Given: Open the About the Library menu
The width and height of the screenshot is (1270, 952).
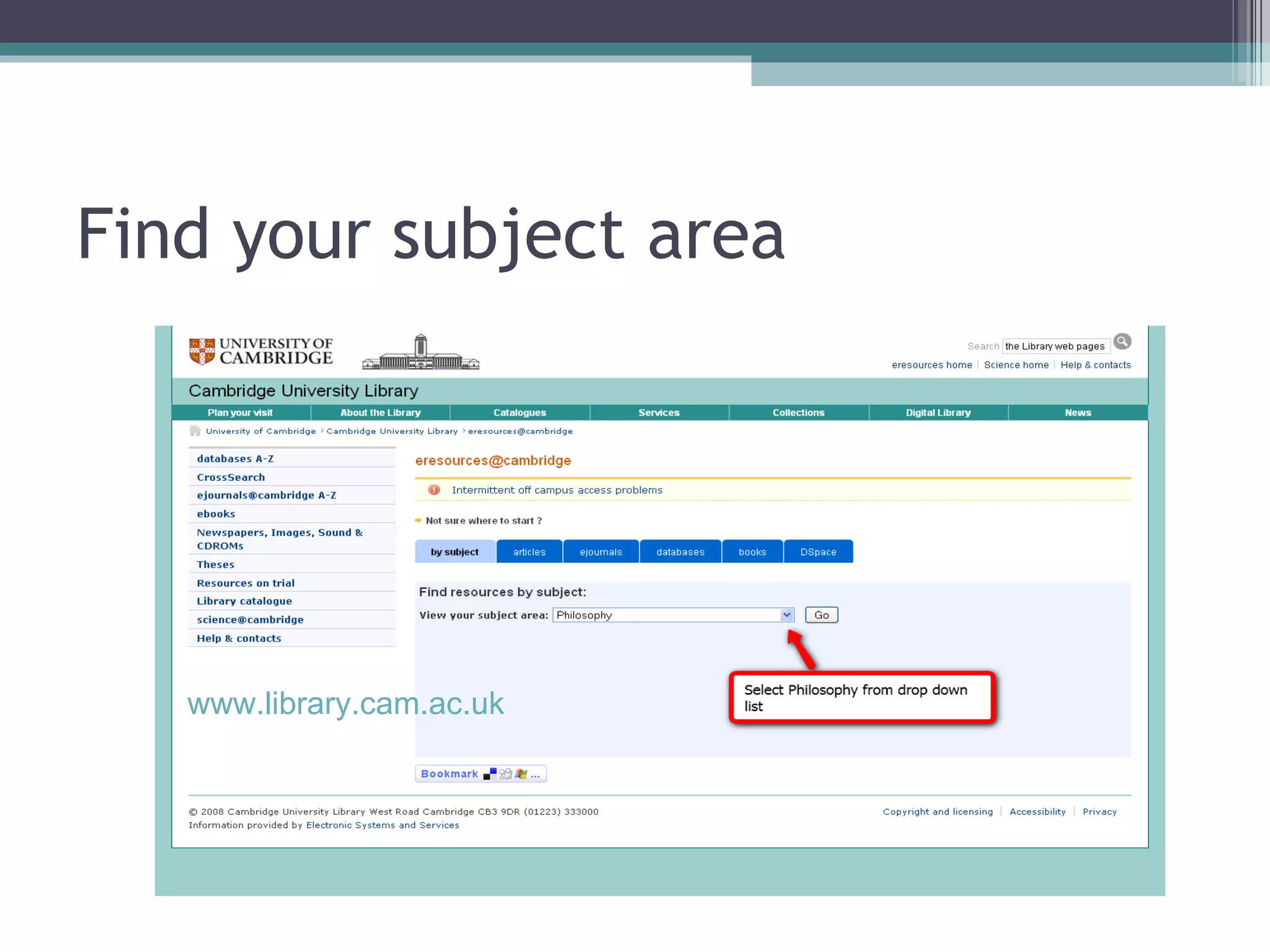Looking at the screenshot, I should point(380,413).
